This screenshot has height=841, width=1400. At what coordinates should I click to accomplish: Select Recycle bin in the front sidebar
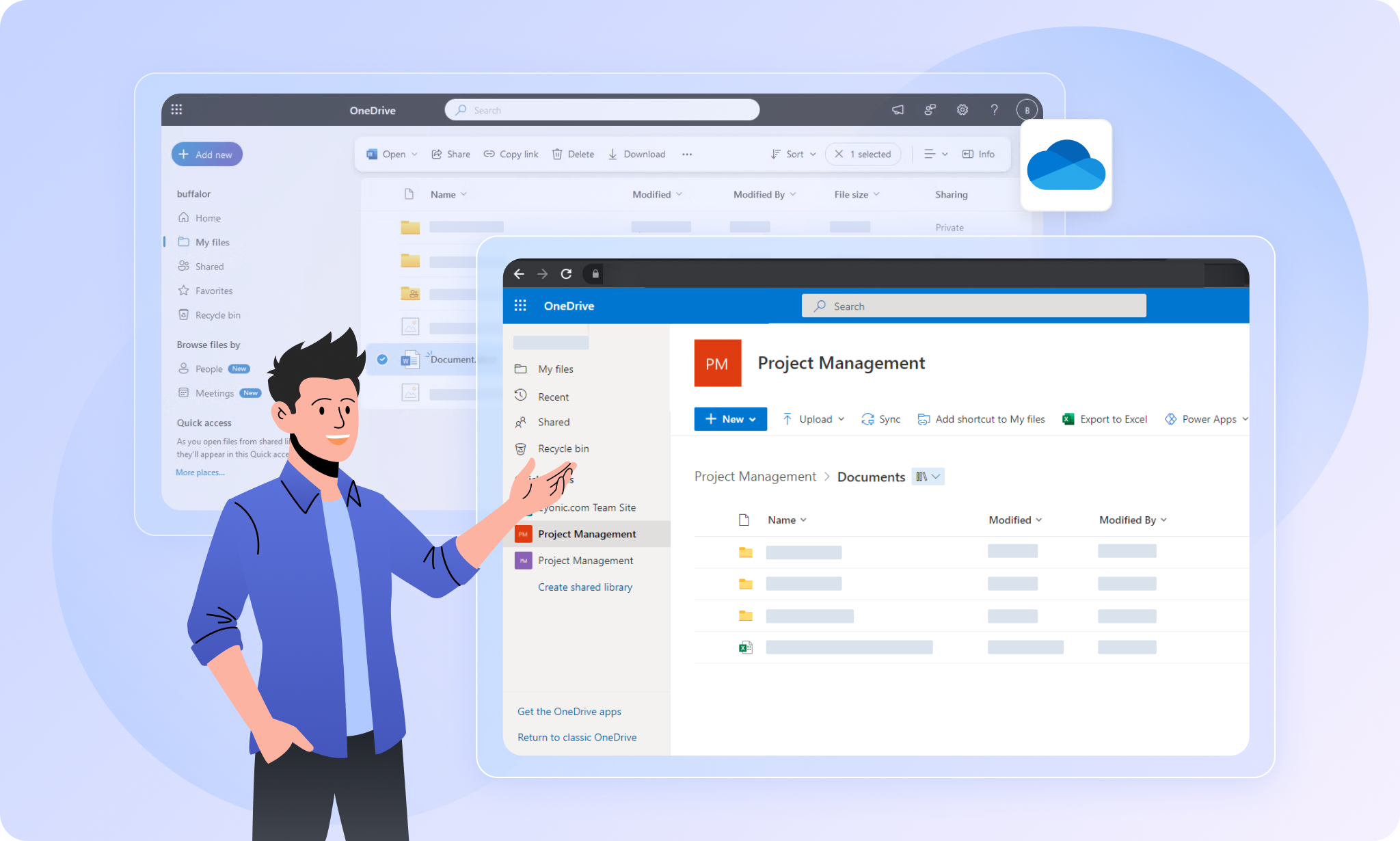563,449
